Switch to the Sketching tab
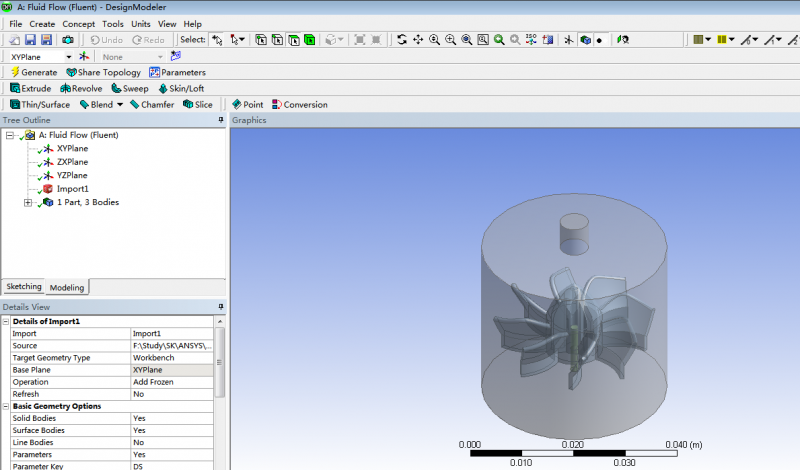The width and height of the screenshot is (800, 470). pos(24,287)
